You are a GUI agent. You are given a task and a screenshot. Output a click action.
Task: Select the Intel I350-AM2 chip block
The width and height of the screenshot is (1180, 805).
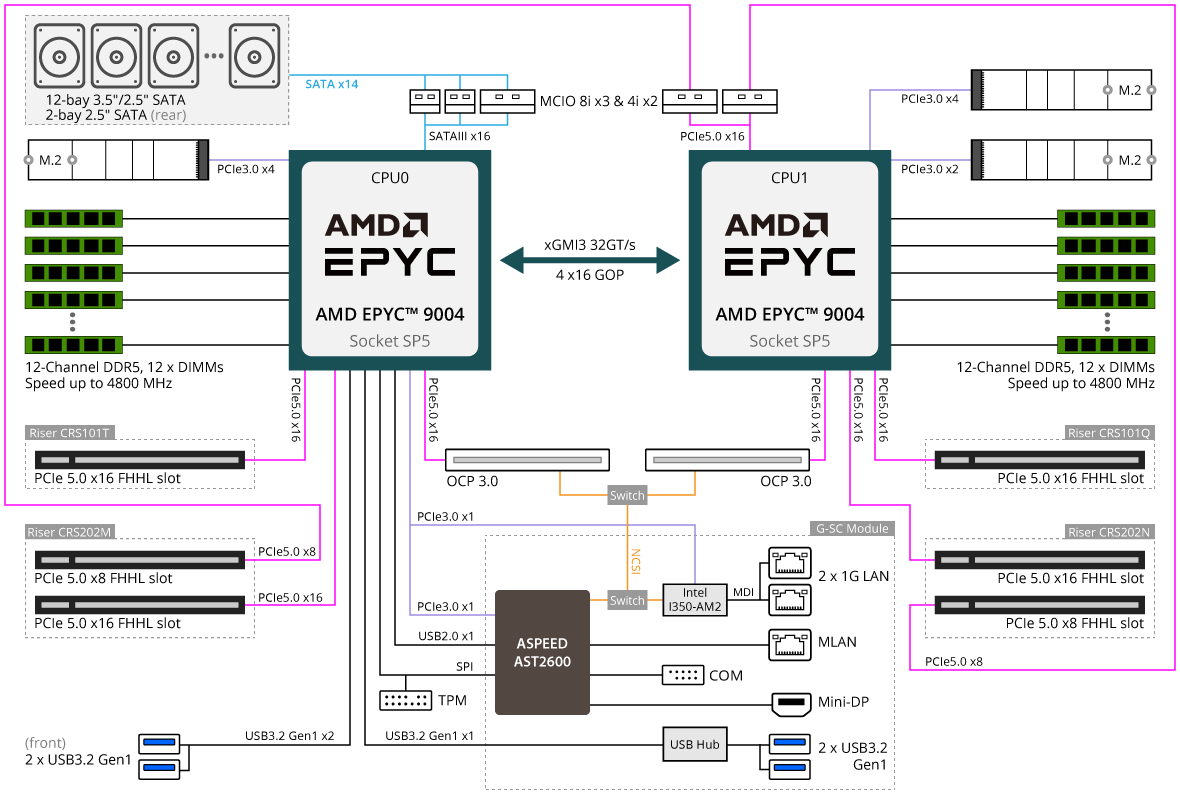point(694,599)
